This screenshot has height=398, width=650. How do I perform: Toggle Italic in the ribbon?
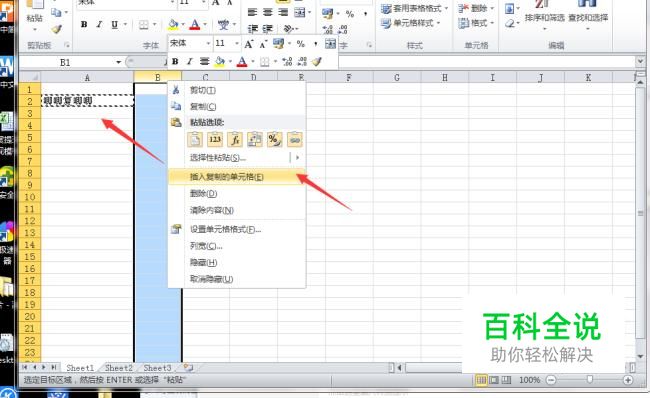99,25
